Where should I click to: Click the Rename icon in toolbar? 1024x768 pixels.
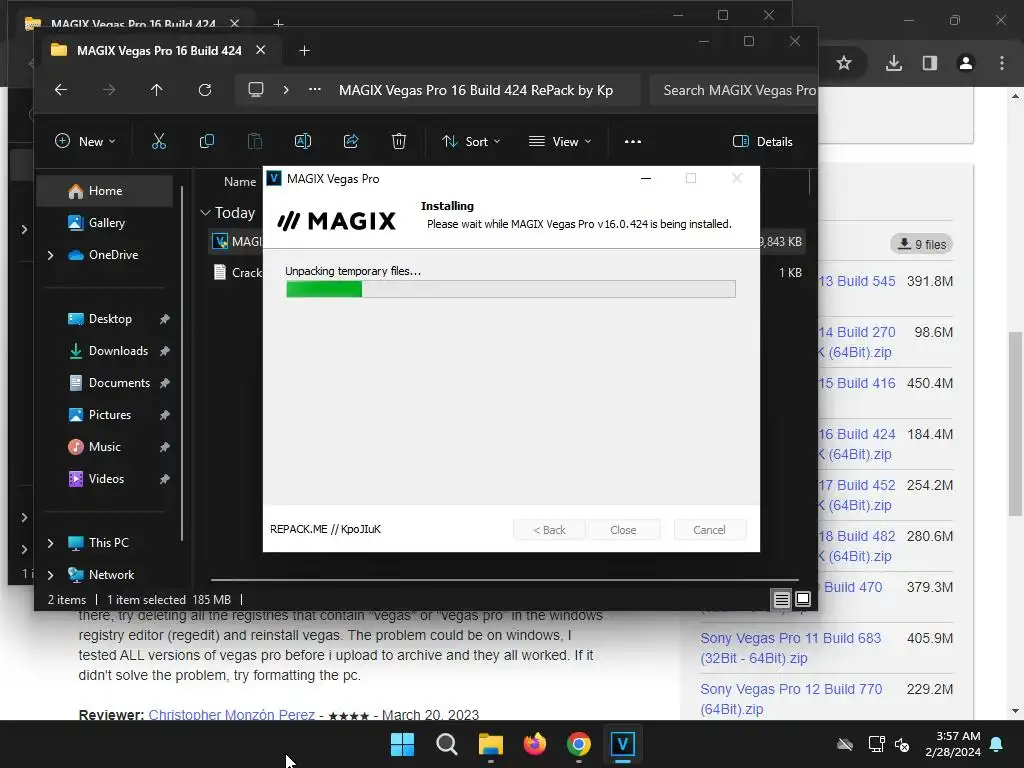click(x=303, y=141)
